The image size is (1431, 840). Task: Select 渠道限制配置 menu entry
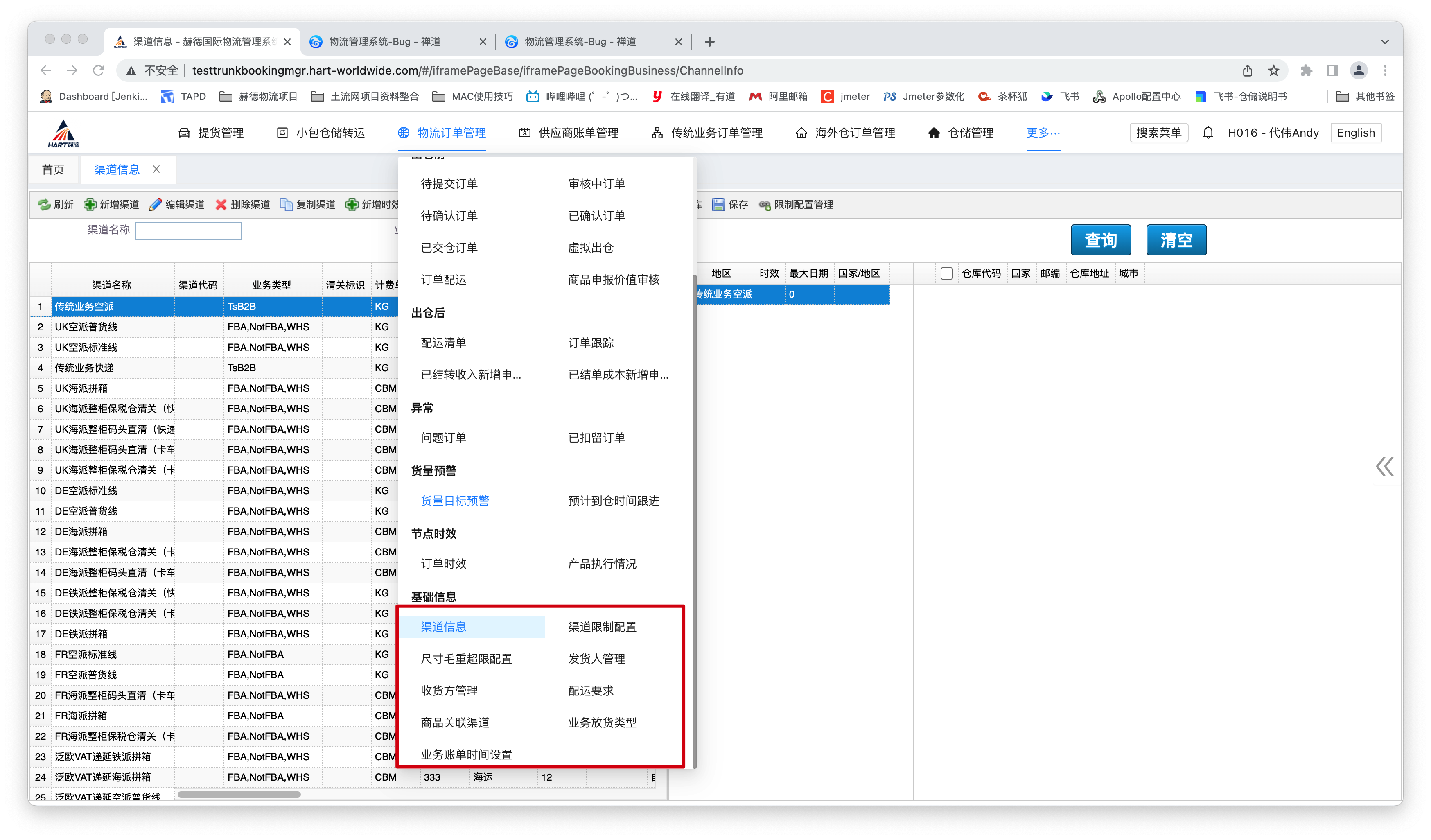coord(602,626)
